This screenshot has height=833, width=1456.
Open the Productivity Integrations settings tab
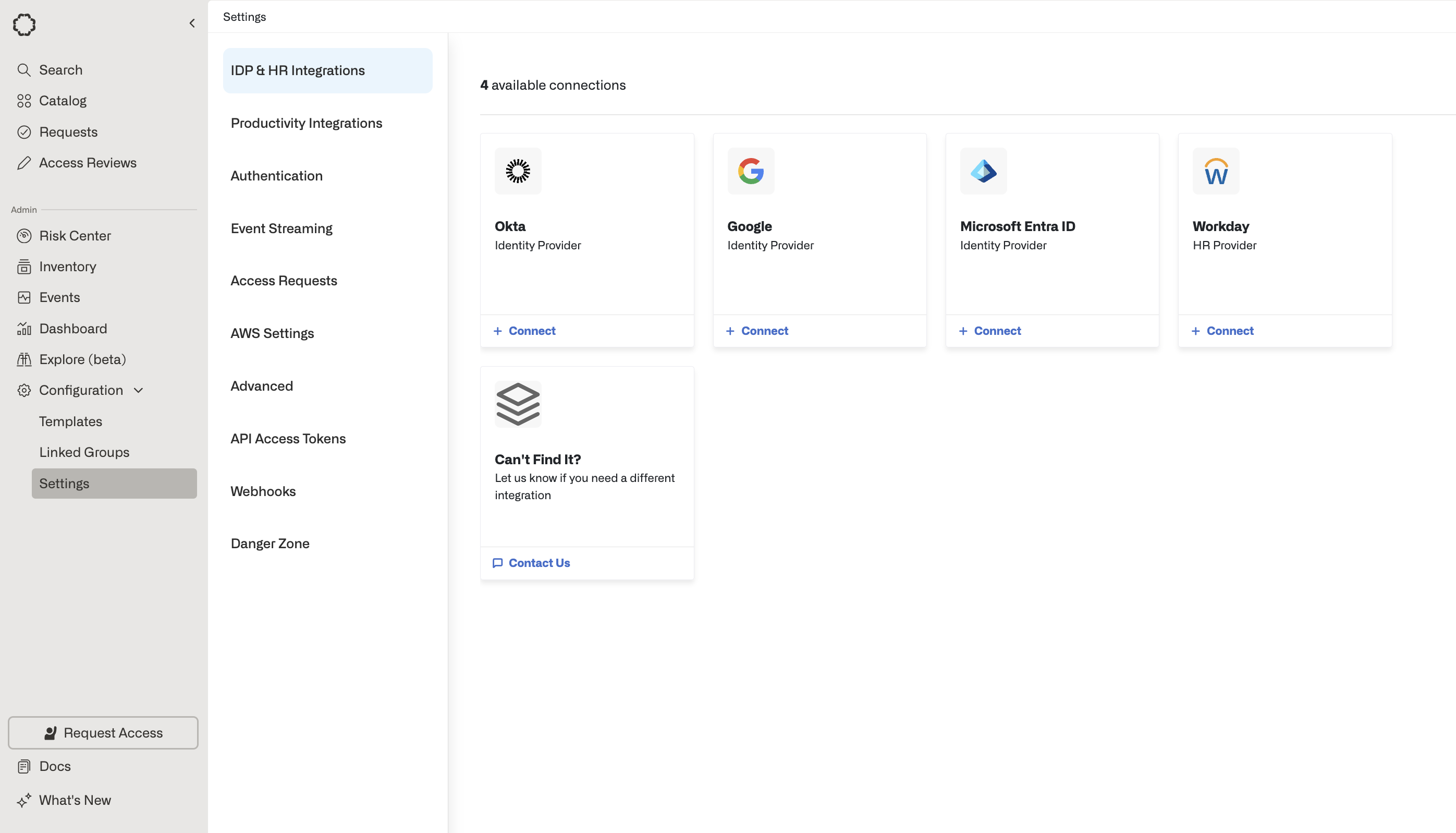tap(306, 123)
